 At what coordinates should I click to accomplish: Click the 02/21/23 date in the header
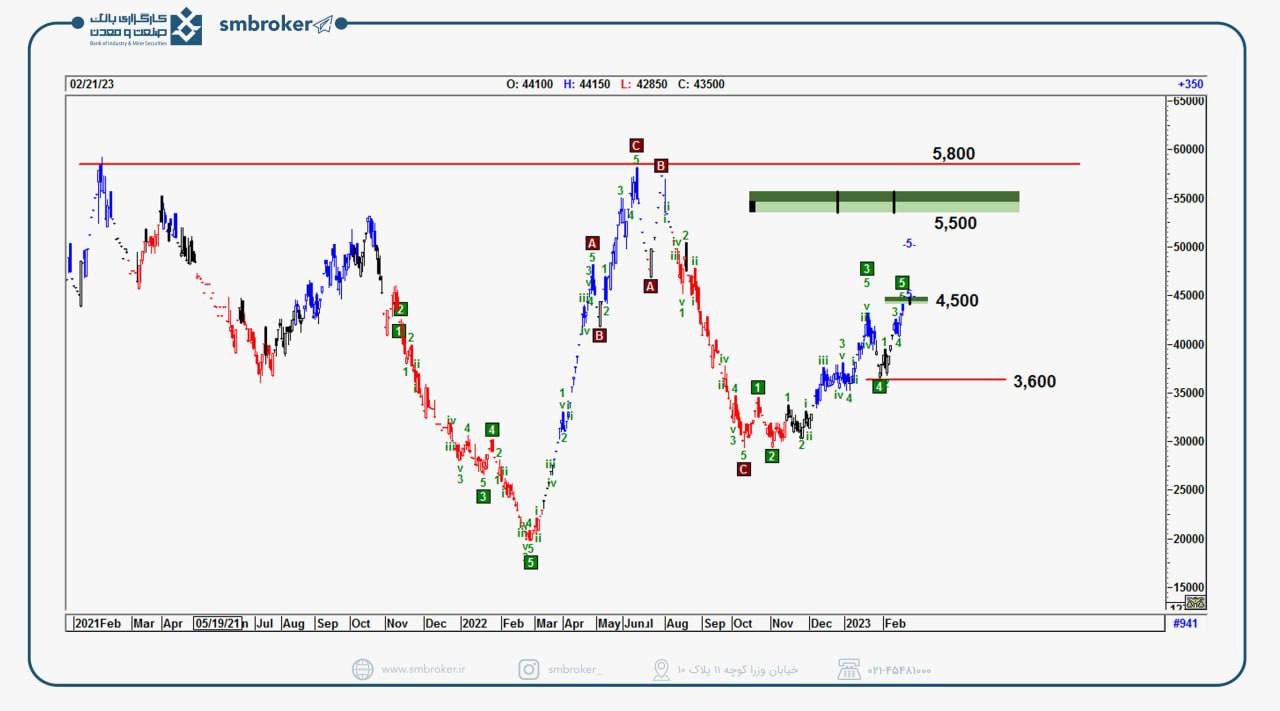pyautogui.click(x=89, y=85)
